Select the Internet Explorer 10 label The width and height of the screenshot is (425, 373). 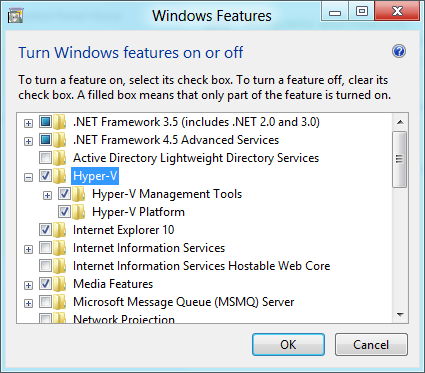[x=124, y=230]
